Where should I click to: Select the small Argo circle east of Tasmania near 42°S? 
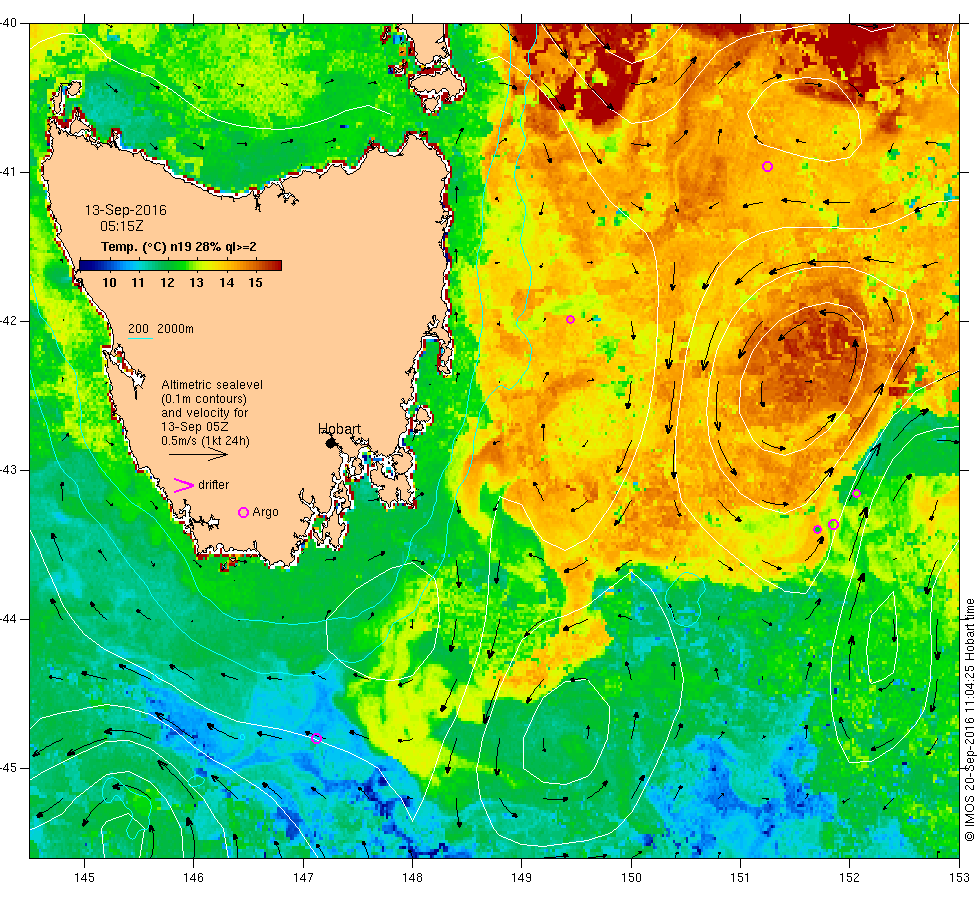[x=570, y=319]
